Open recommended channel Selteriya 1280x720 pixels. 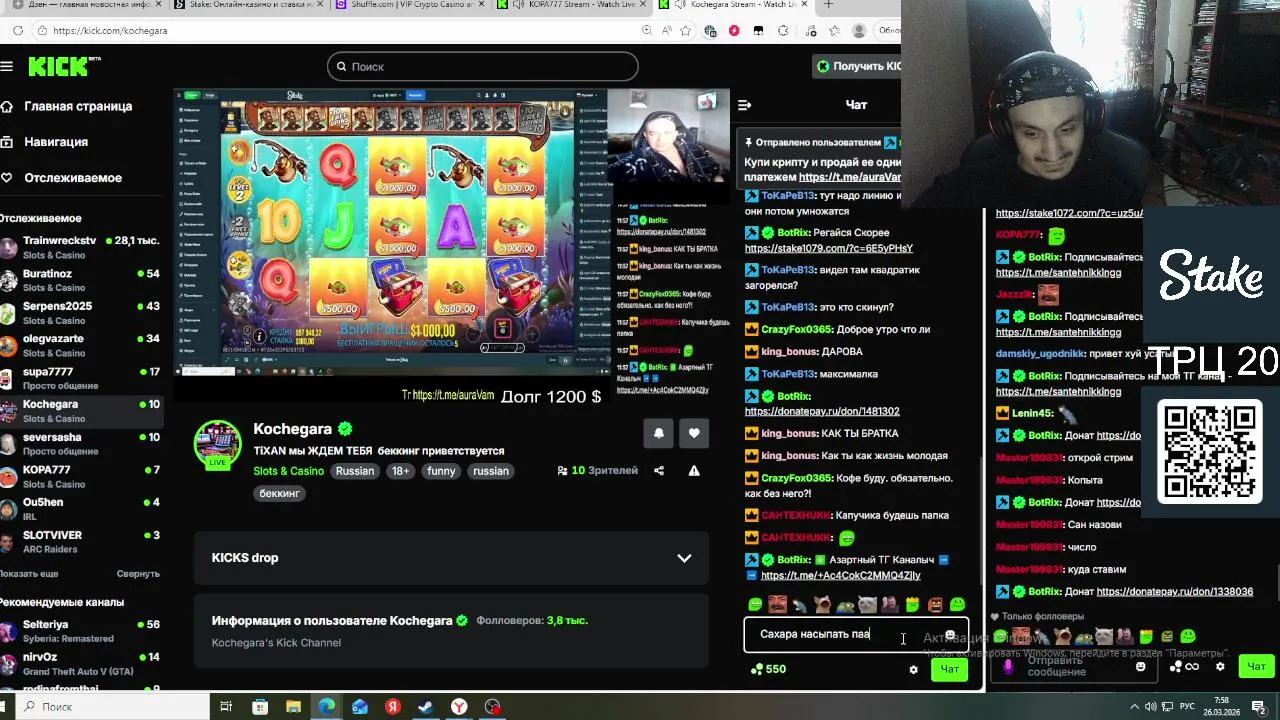click(x=80, y=631)
